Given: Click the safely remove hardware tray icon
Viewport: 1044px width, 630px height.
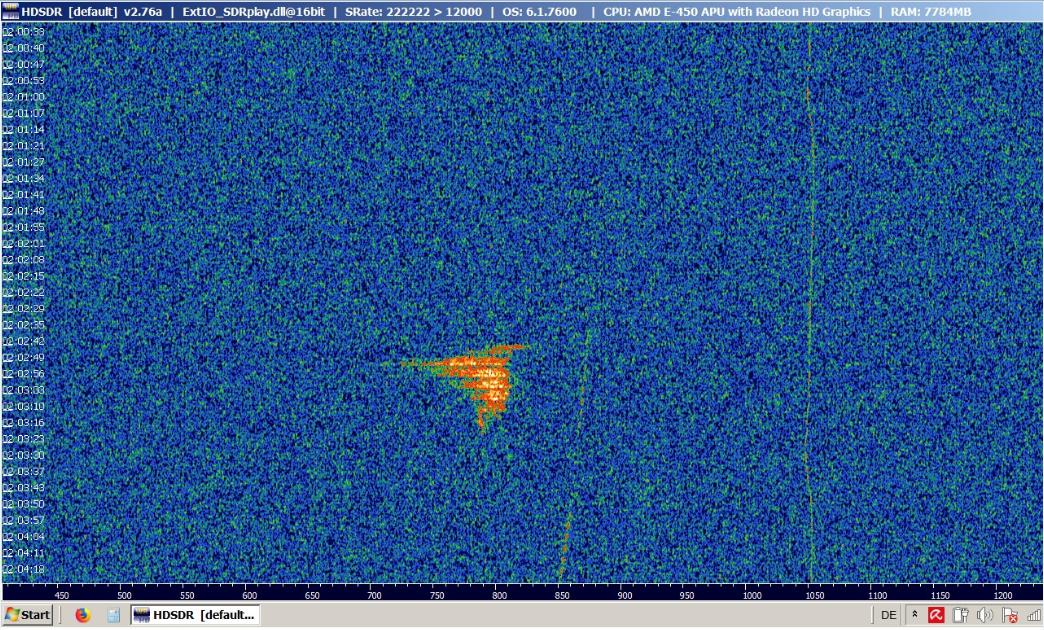Looking at the screenshot, I should pyautogui.click(x=961, y=615).
